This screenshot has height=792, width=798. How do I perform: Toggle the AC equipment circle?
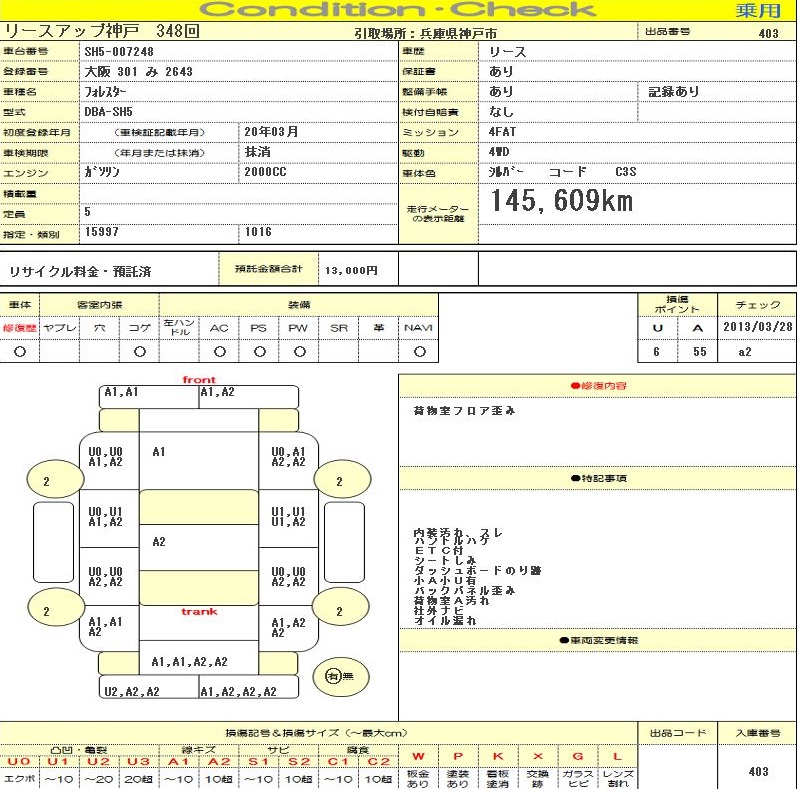pyautogui.click(x=219, y=352)
